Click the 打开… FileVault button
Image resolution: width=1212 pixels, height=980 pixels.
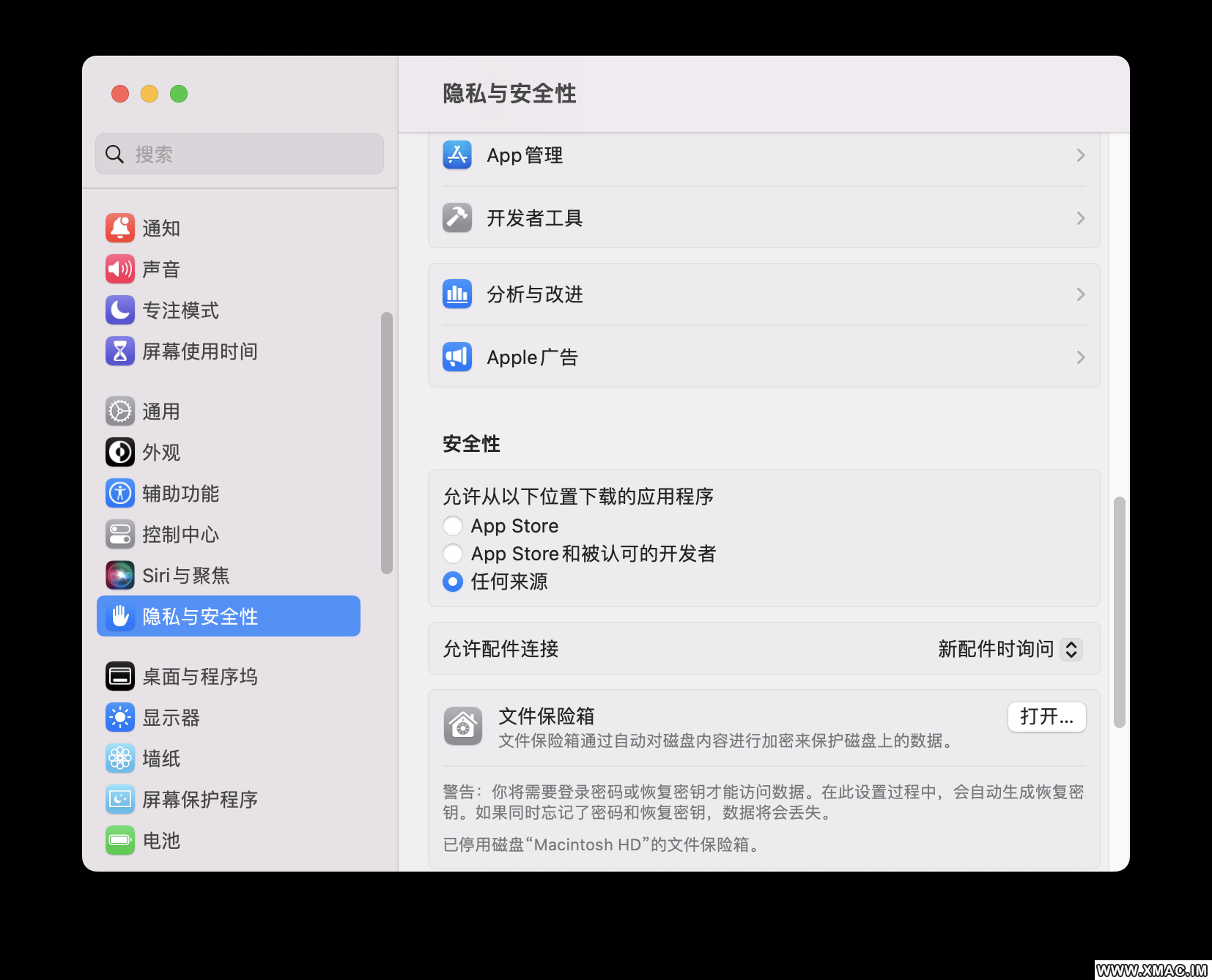(1046, 716)
